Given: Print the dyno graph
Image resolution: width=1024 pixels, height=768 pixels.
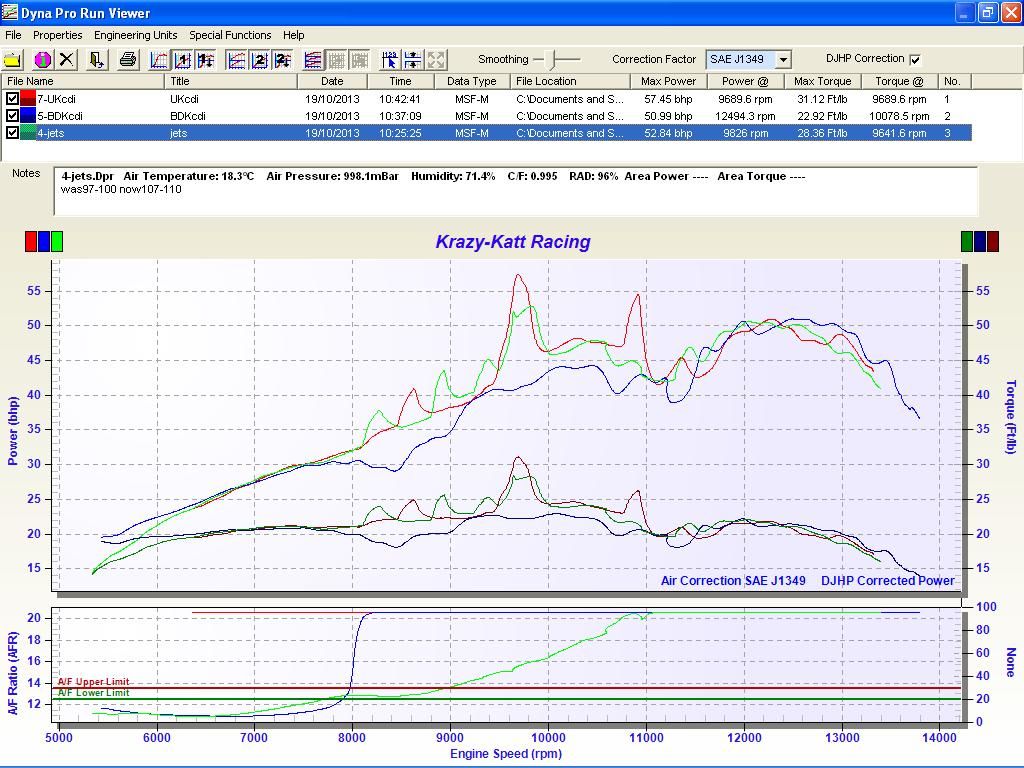Looking at the screenshot, I should tap(128, 60).
